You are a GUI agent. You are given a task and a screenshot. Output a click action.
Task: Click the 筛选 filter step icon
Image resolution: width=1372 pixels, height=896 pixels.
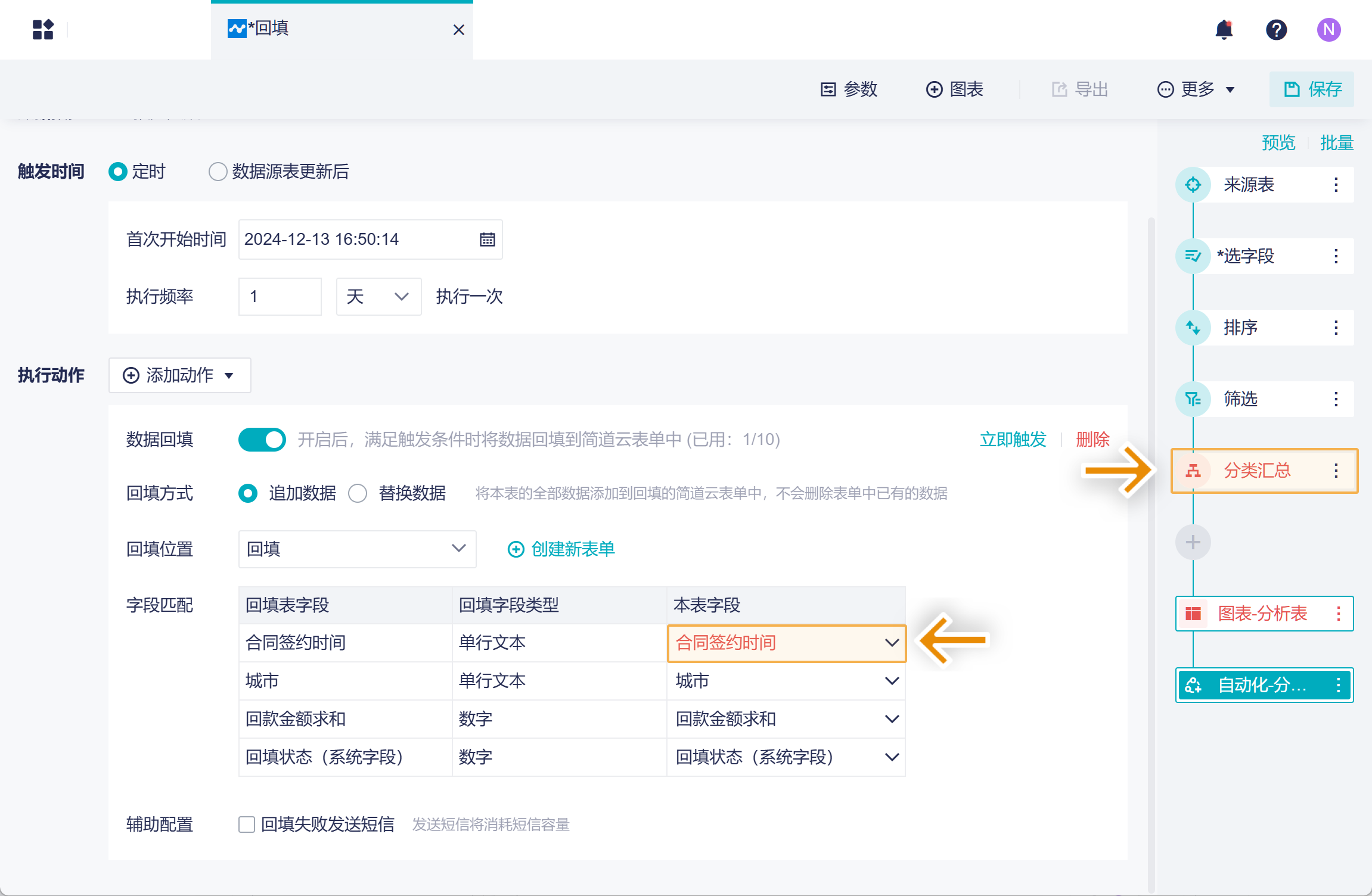click(1193, 399)
